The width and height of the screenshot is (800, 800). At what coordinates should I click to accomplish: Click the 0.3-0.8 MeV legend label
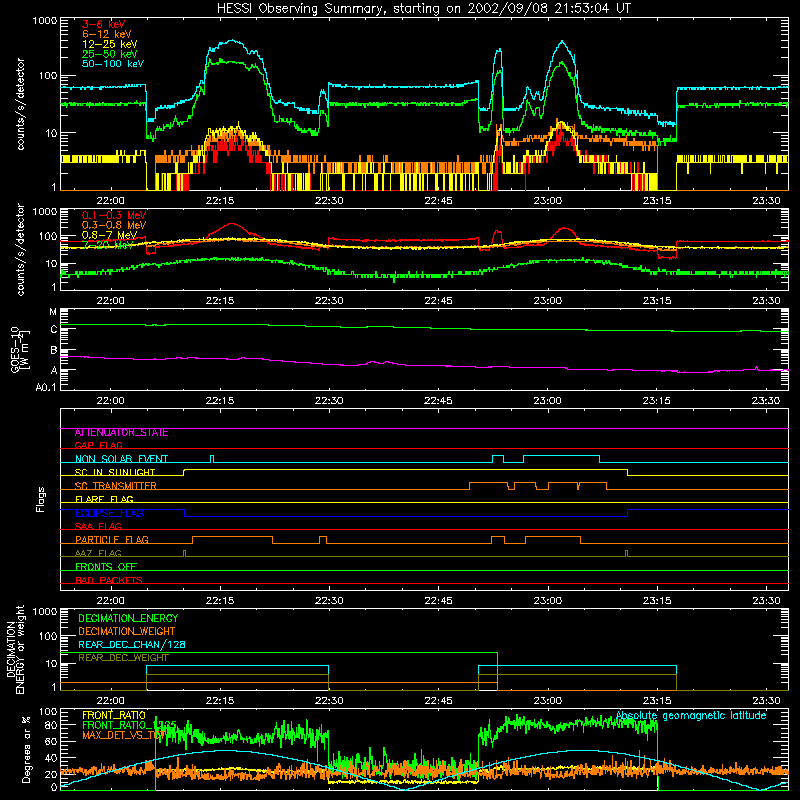tap(114, 225)
